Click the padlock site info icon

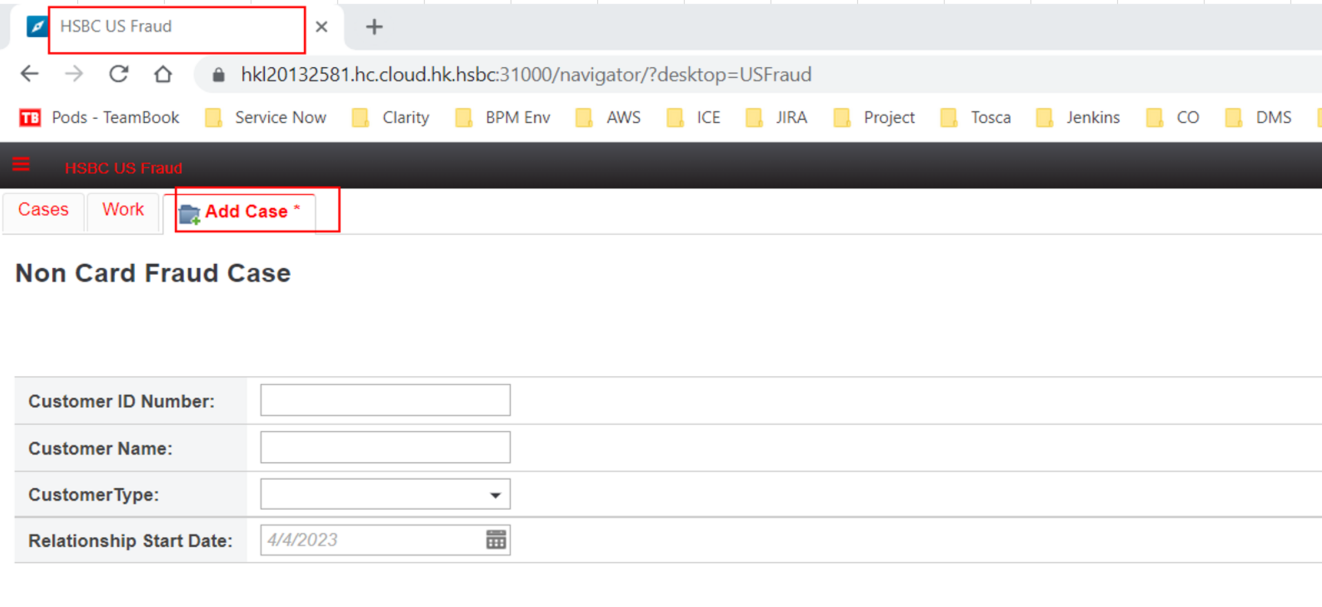click(219, 75)
